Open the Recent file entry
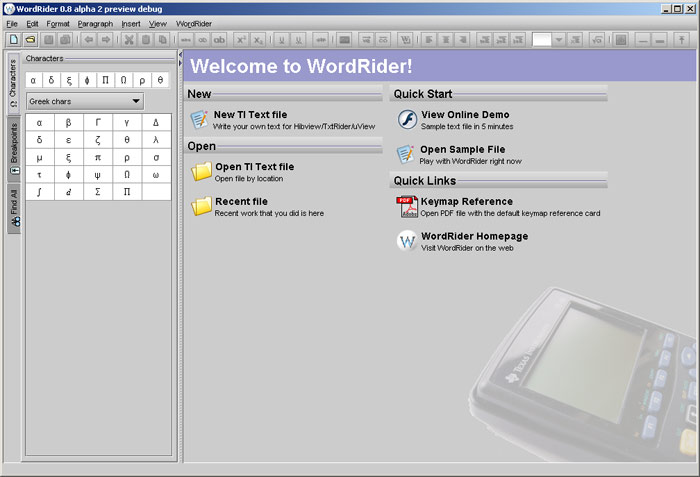This screenshot has width=700, height=477. (242, 201)
